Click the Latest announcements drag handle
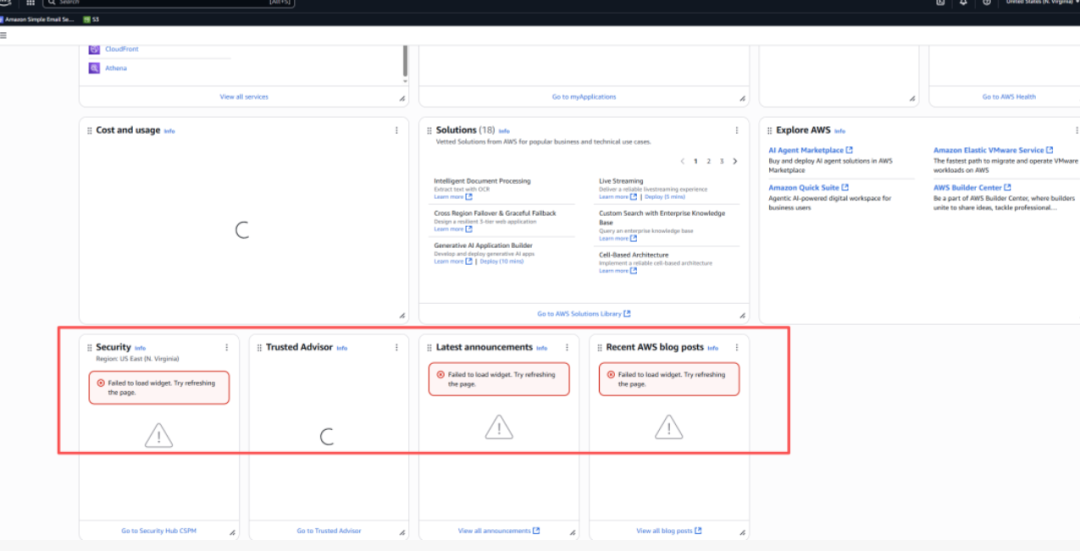 [429, 348]
